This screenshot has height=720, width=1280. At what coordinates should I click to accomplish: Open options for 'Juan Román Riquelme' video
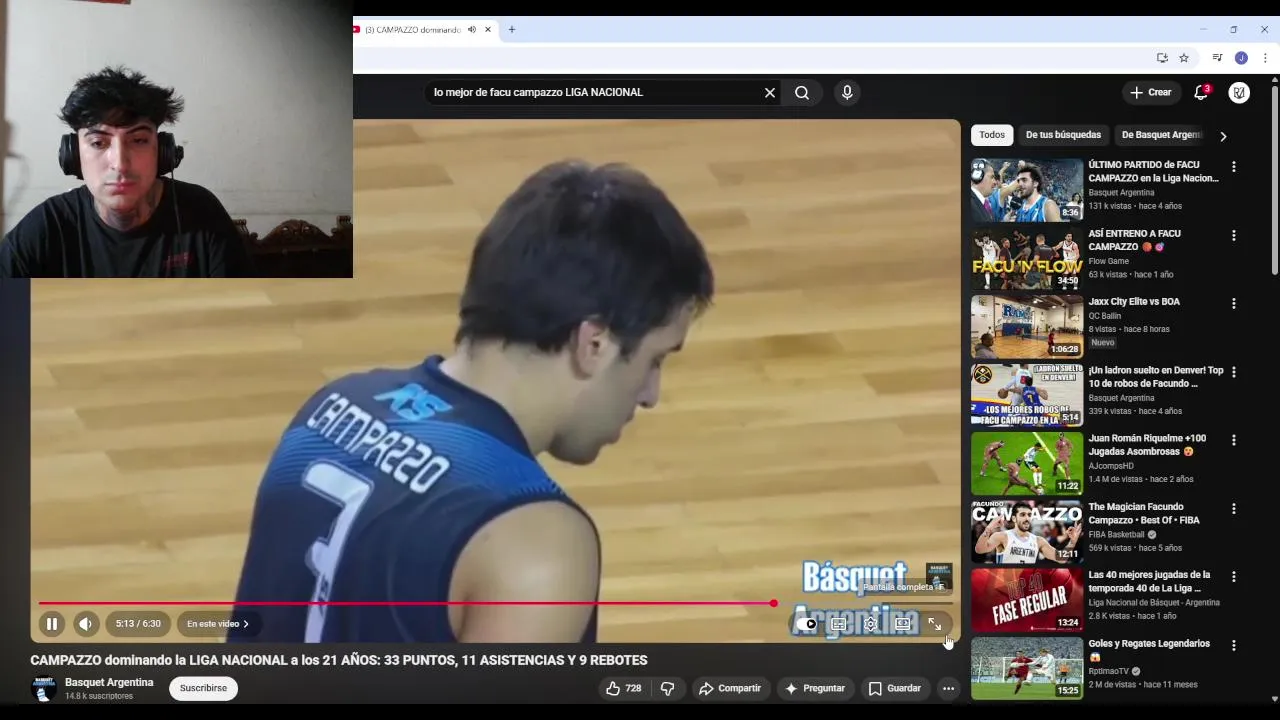1233,440
